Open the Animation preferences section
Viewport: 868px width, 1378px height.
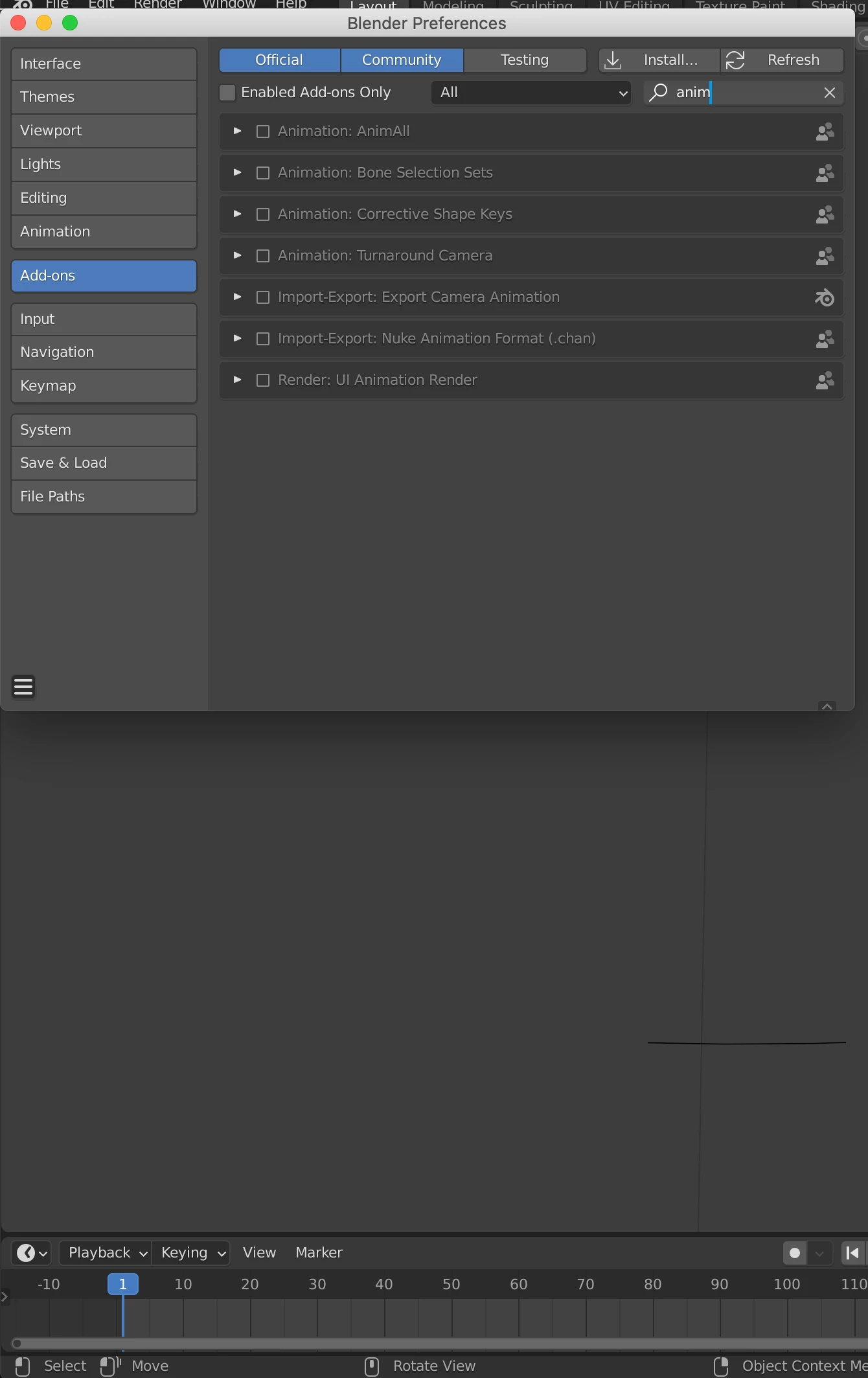tap(104, 232)
